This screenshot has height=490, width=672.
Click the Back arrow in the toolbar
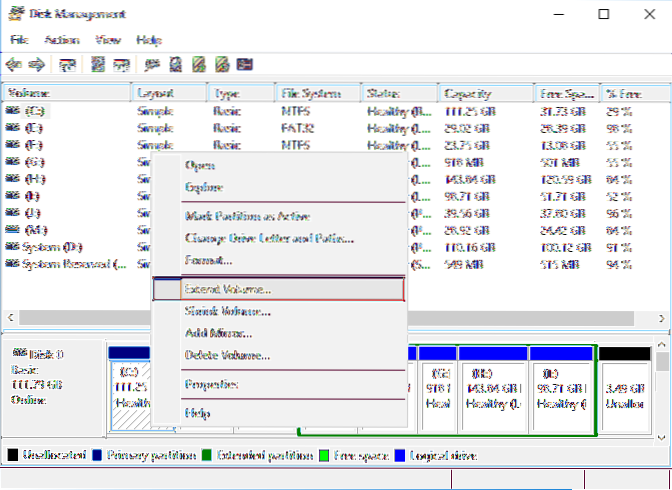14,64
